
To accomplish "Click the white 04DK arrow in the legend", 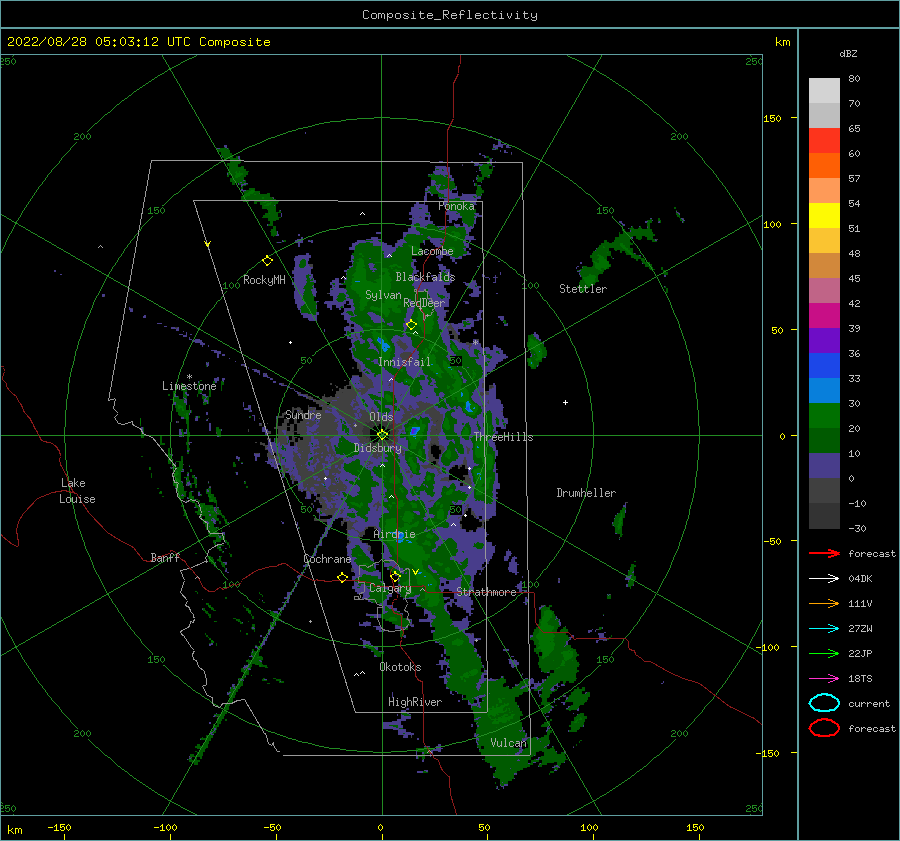I will tap(824, 578).
